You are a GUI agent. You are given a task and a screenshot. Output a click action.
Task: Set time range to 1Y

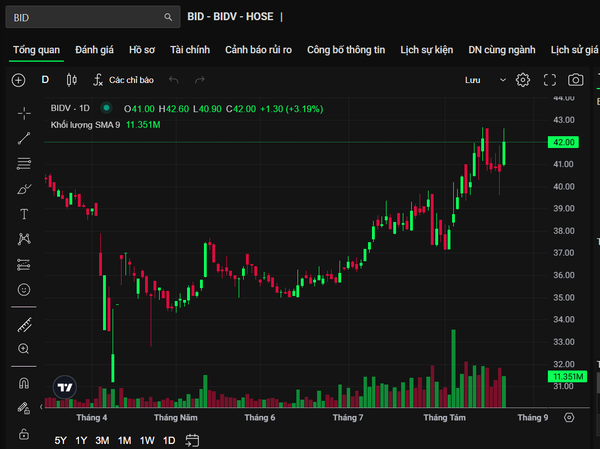click(81, 441)
